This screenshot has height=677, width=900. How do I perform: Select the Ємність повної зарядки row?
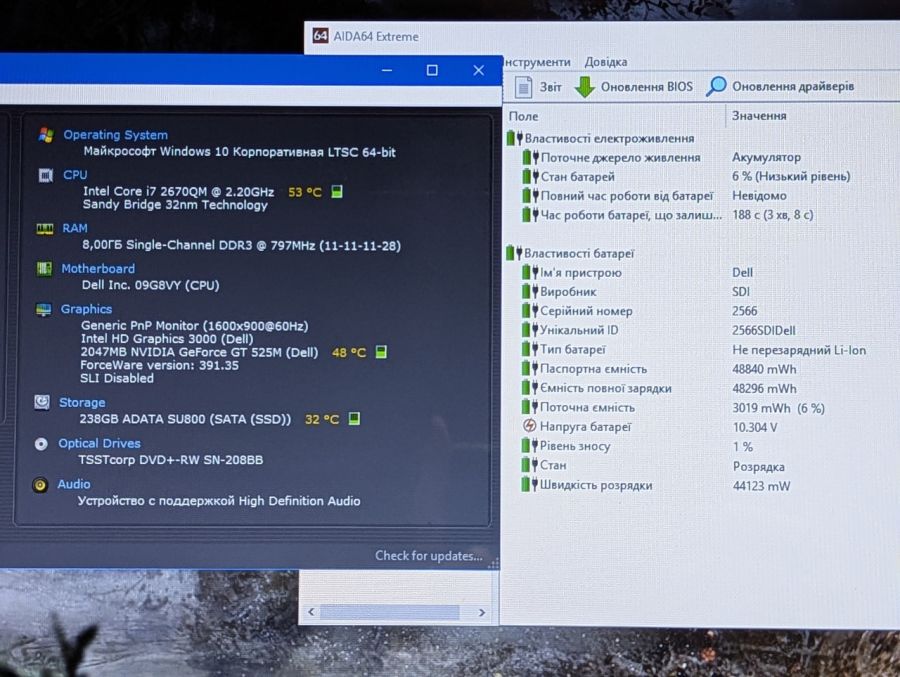[703, 388]
